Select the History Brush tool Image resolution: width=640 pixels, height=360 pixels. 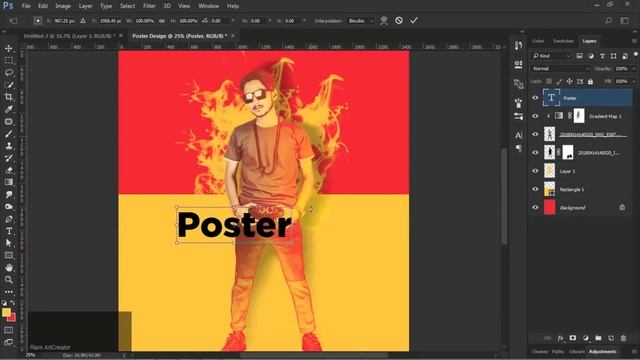(9, 158)
